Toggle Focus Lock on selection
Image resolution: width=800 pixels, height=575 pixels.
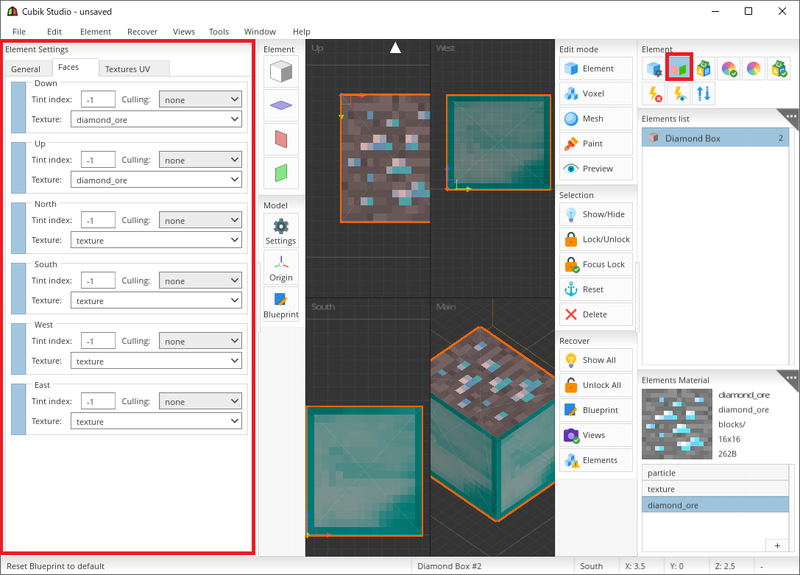596,264
